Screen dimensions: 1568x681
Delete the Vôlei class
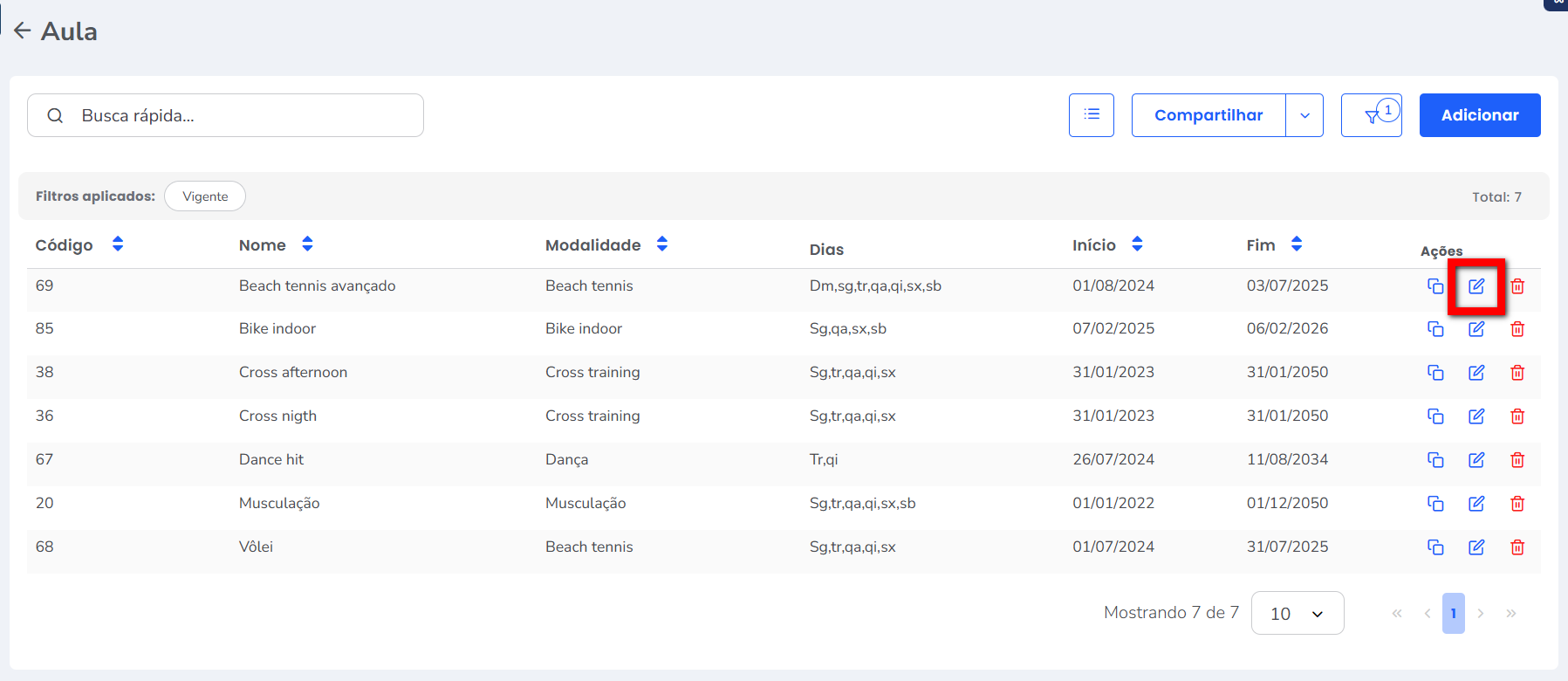pyautogui.click(x=1517, y=547)
